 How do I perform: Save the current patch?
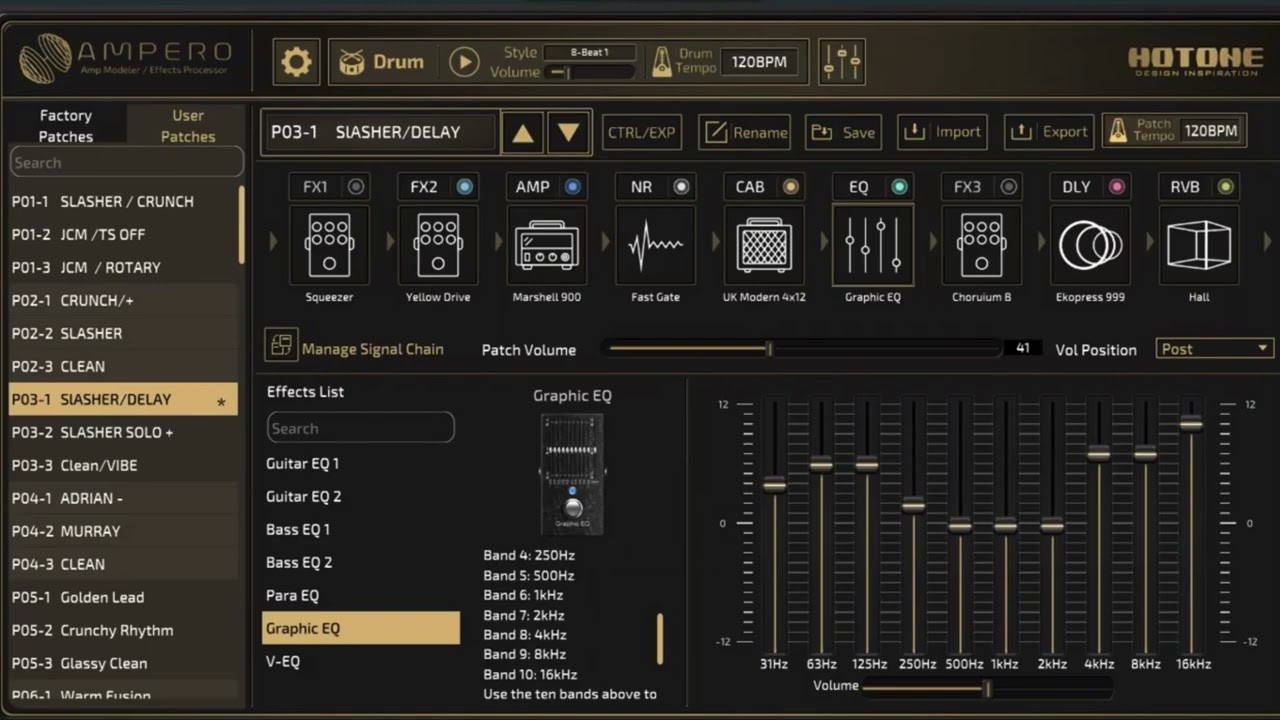(843, 132)
